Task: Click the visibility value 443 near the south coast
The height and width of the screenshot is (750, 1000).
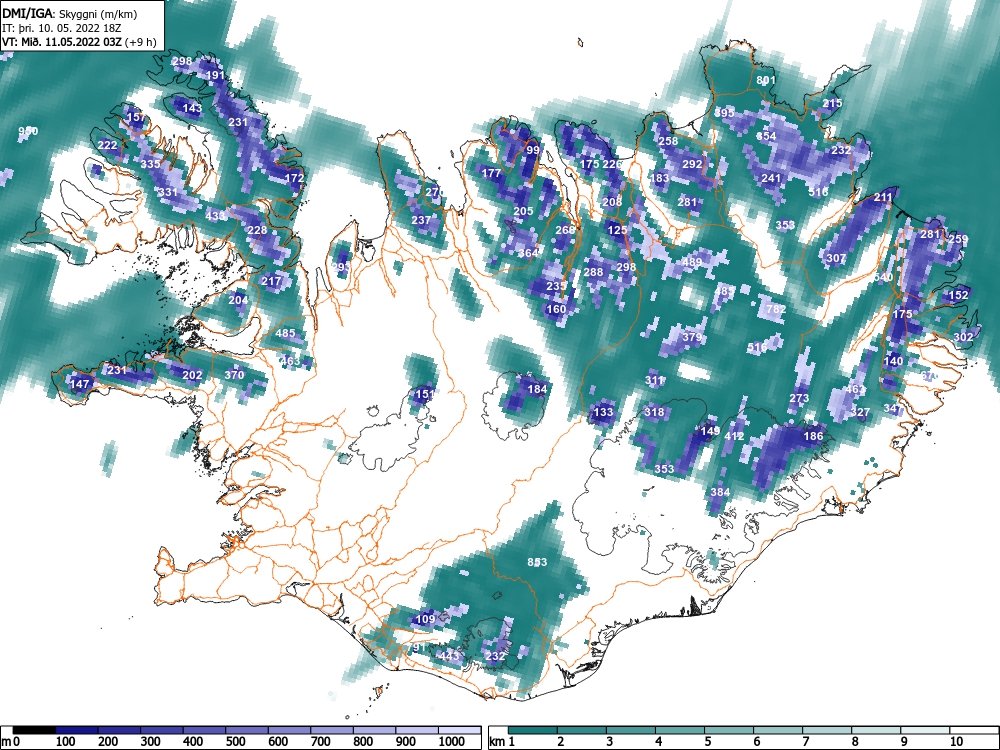Action: coord(449,656)
